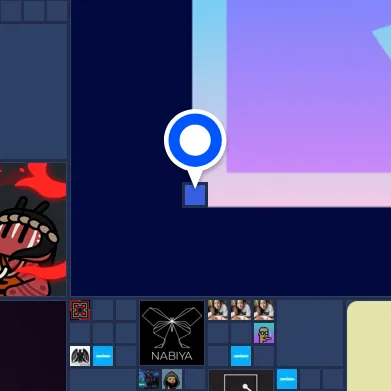Select the middle woman photo thumbnail
This screenshot has height=391, width=391.
tap(241, 310)
